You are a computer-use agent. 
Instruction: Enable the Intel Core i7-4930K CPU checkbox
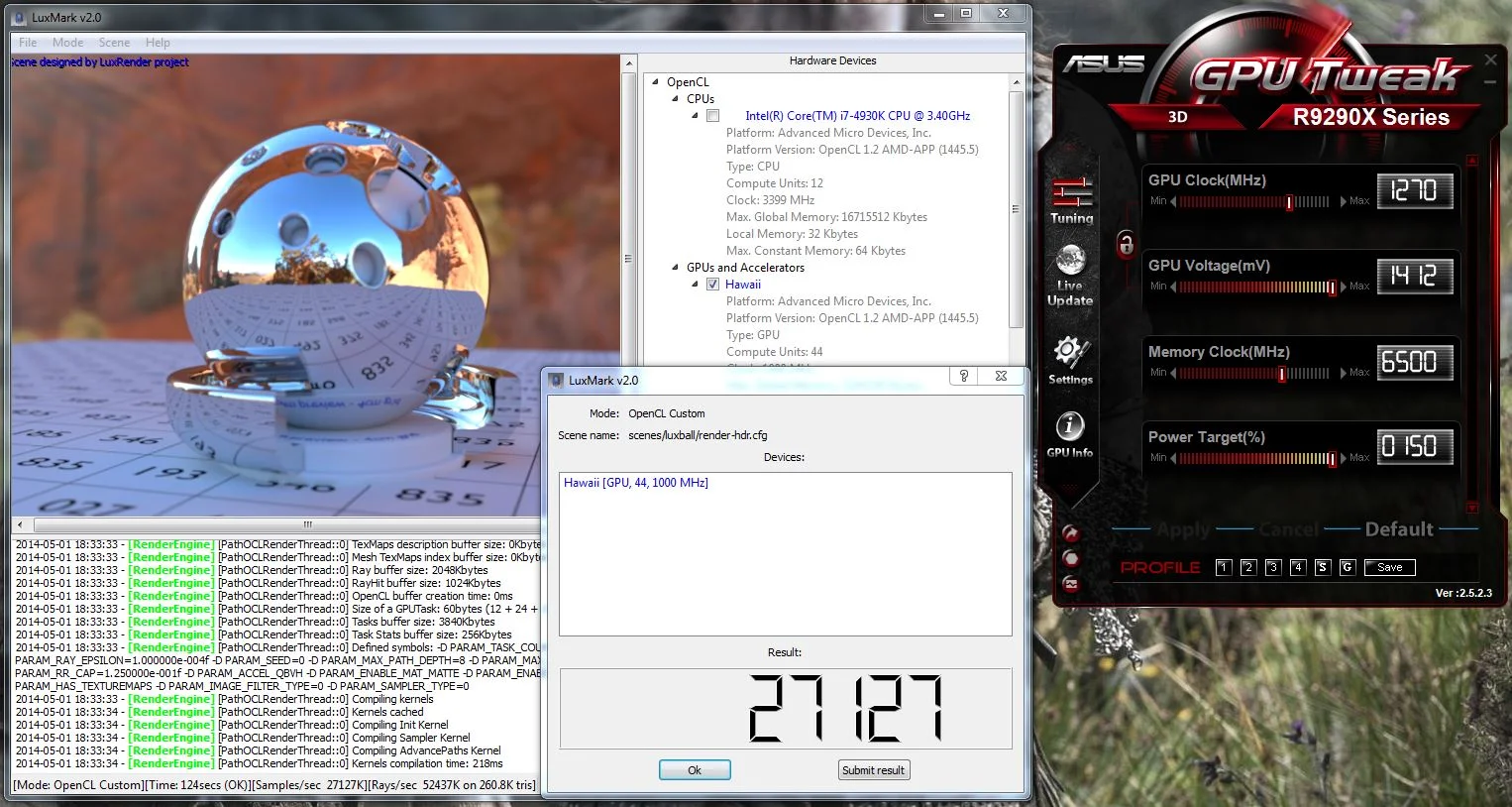pyautogui.click(x=712, y=116)
